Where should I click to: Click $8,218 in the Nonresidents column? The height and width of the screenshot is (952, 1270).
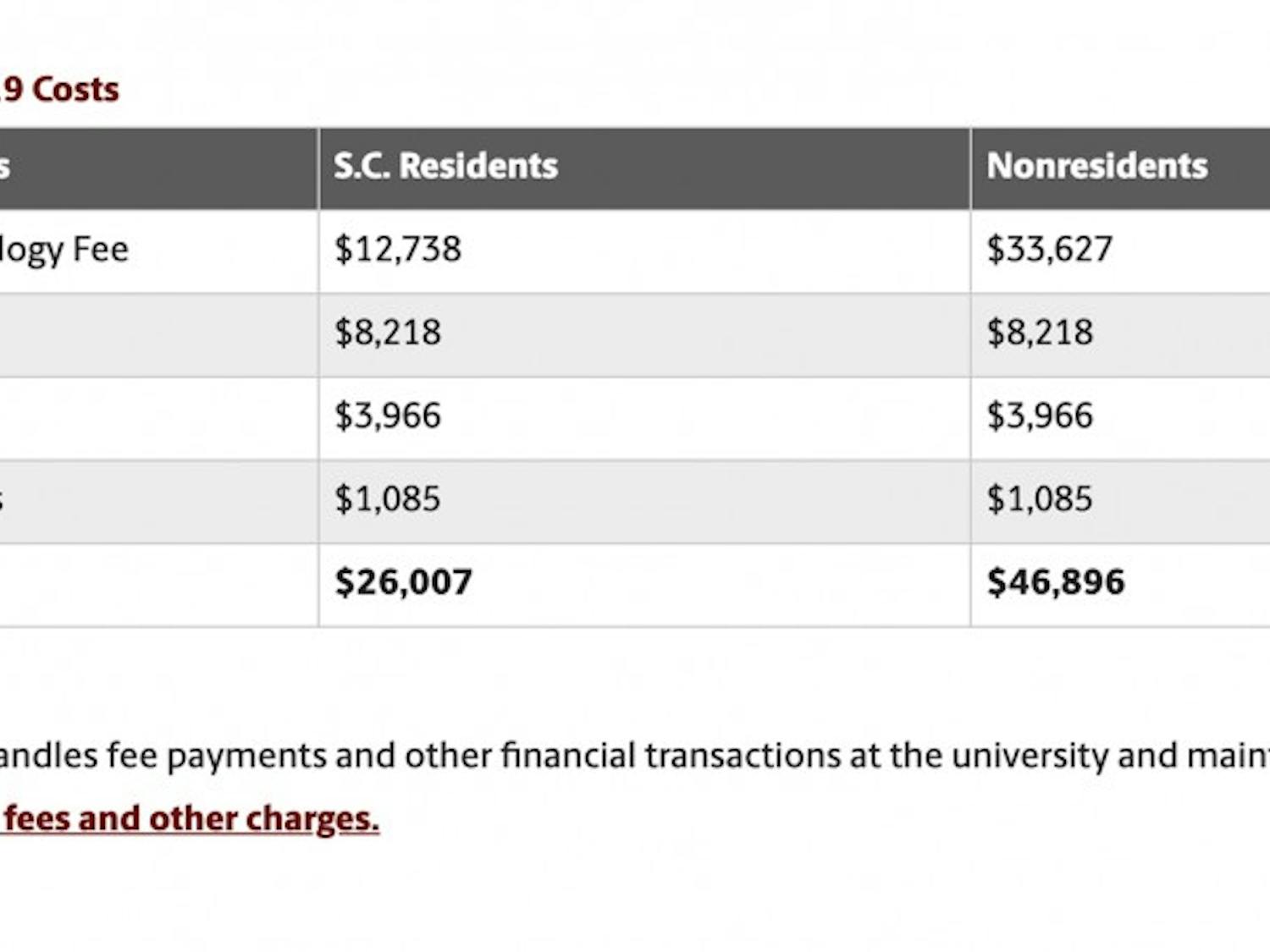click(x=1040, y=332)
